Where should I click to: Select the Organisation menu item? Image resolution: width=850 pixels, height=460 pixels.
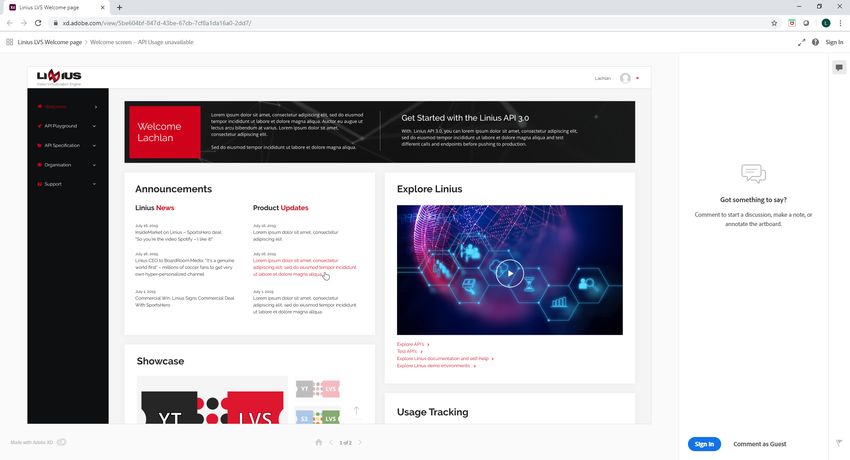[57, 165]
